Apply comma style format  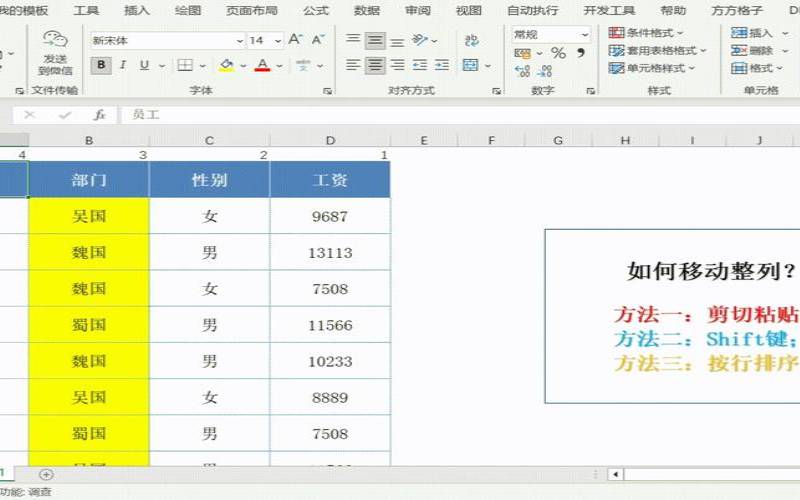[x=581, y=53]
